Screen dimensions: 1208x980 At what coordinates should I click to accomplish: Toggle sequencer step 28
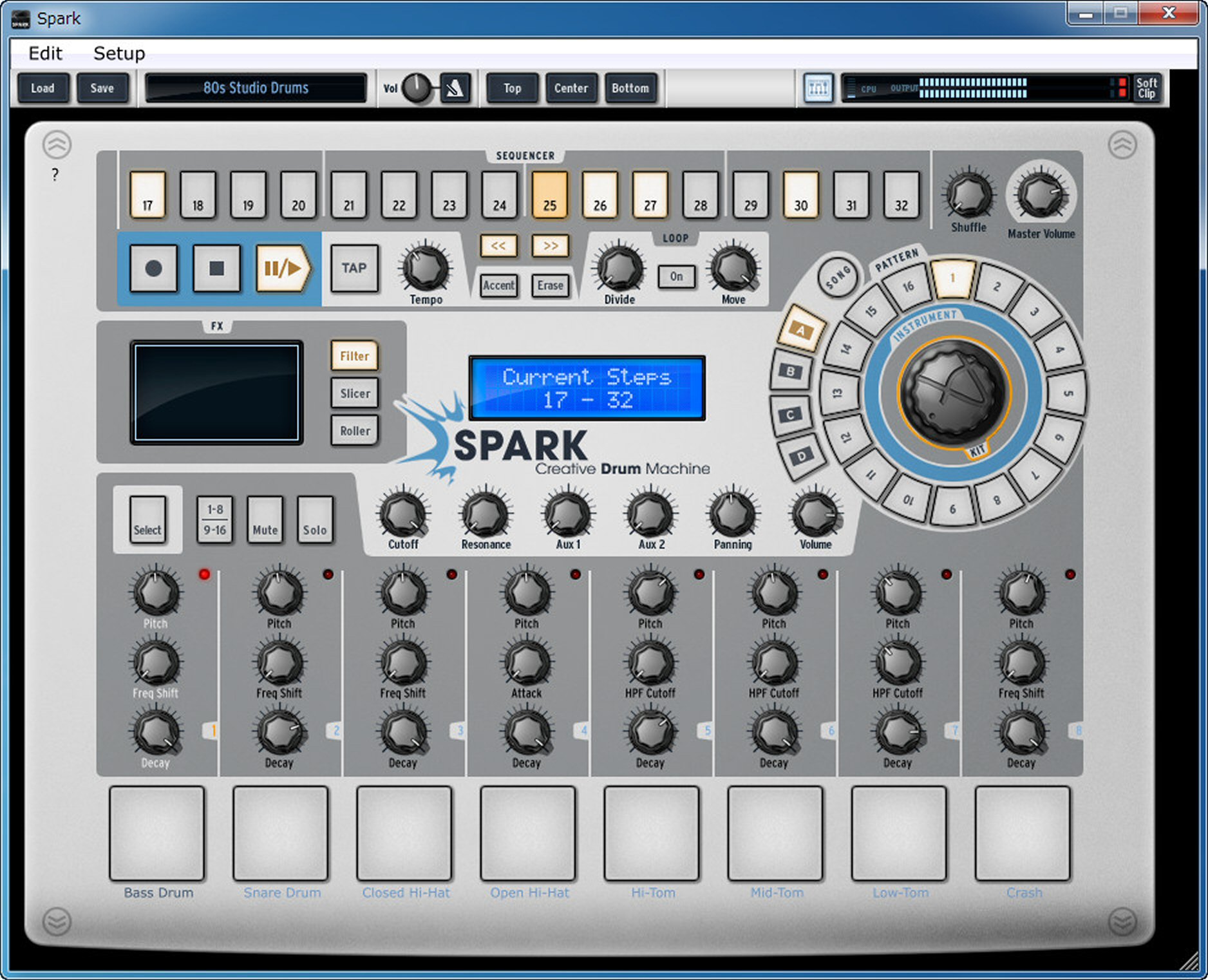click(x=700, y=194)
